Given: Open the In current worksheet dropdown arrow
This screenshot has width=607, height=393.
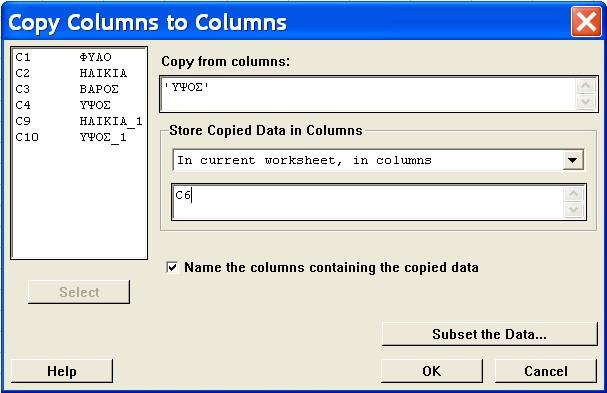Looking at the screenshot, I should [x=573, y=160].
